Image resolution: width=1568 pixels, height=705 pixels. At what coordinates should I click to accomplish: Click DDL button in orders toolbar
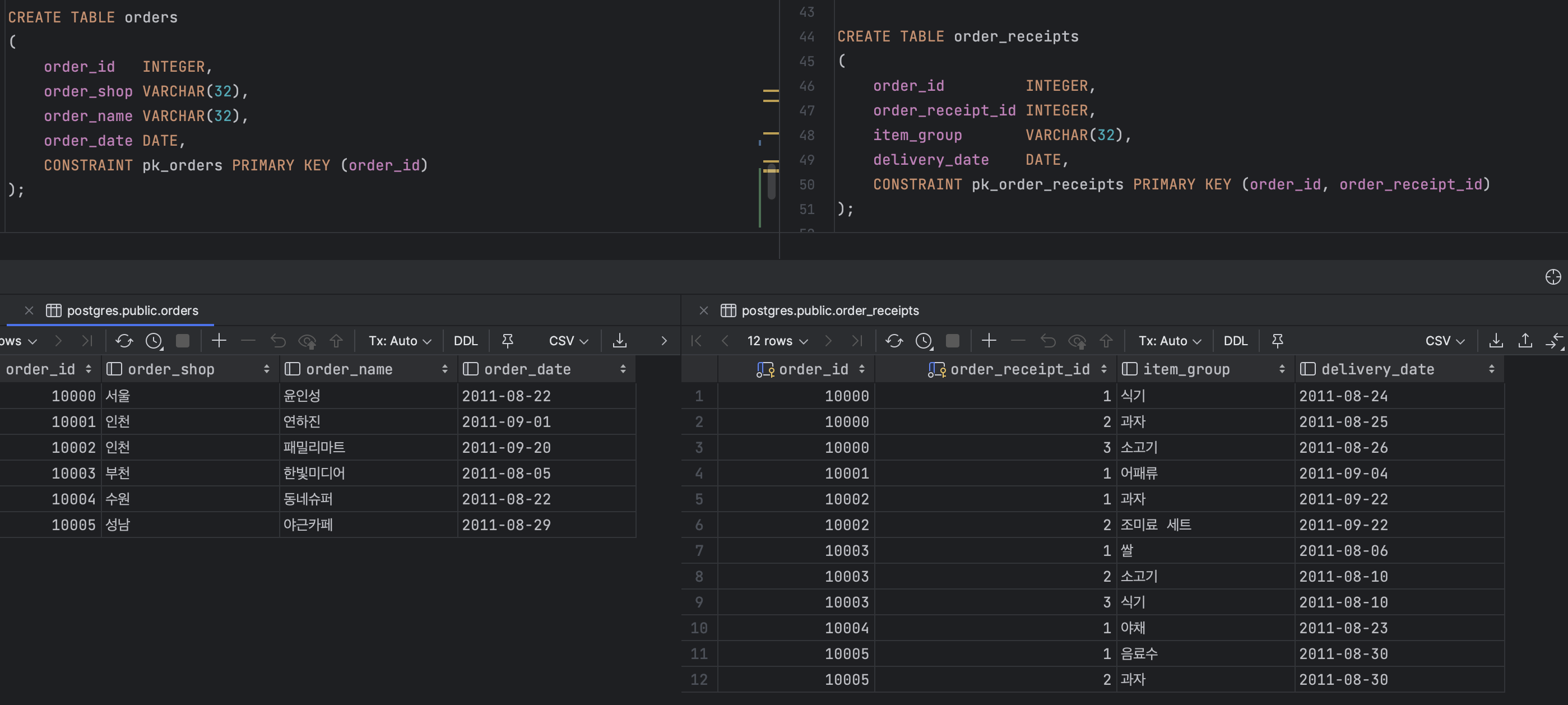tap(466, 341)
